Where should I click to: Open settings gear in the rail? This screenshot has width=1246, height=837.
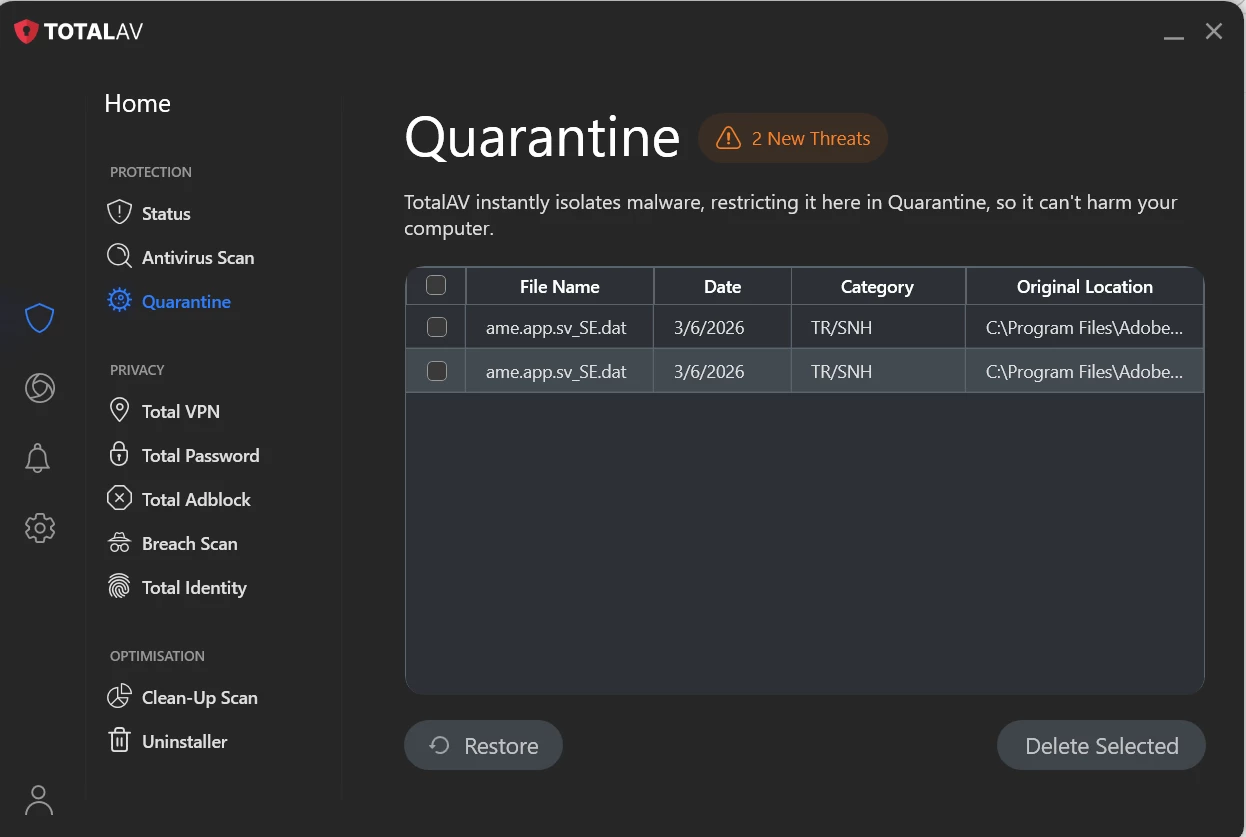[39, 528]
